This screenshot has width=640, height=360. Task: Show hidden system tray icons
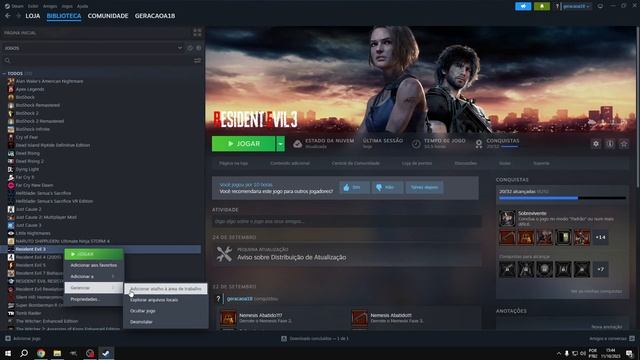pos(558,353)
